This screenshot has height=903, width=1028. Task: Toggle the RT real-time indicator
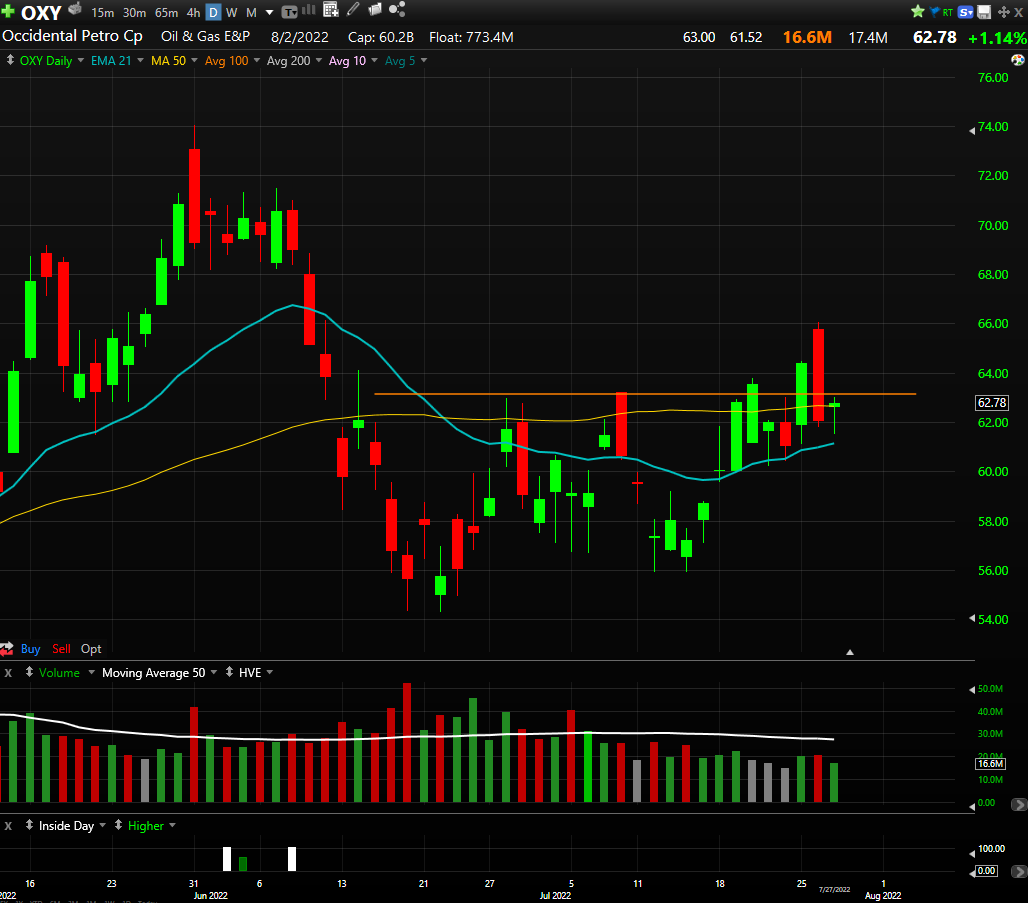948,12
